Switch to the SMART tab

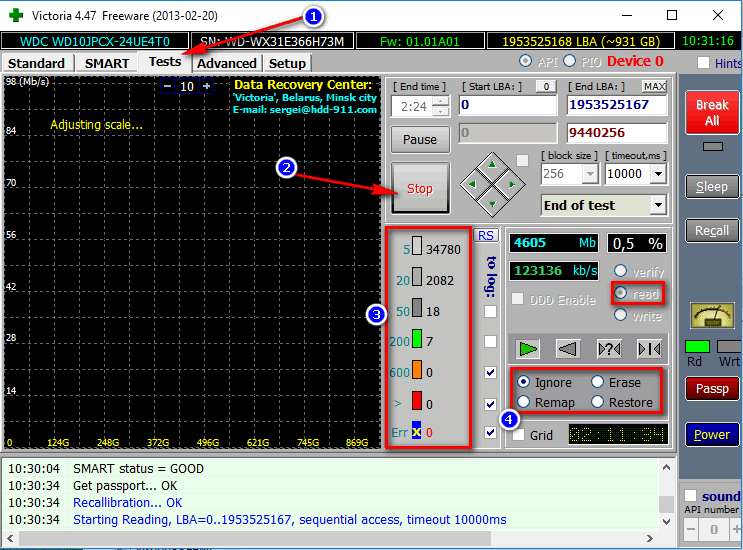tap(107, 63)
